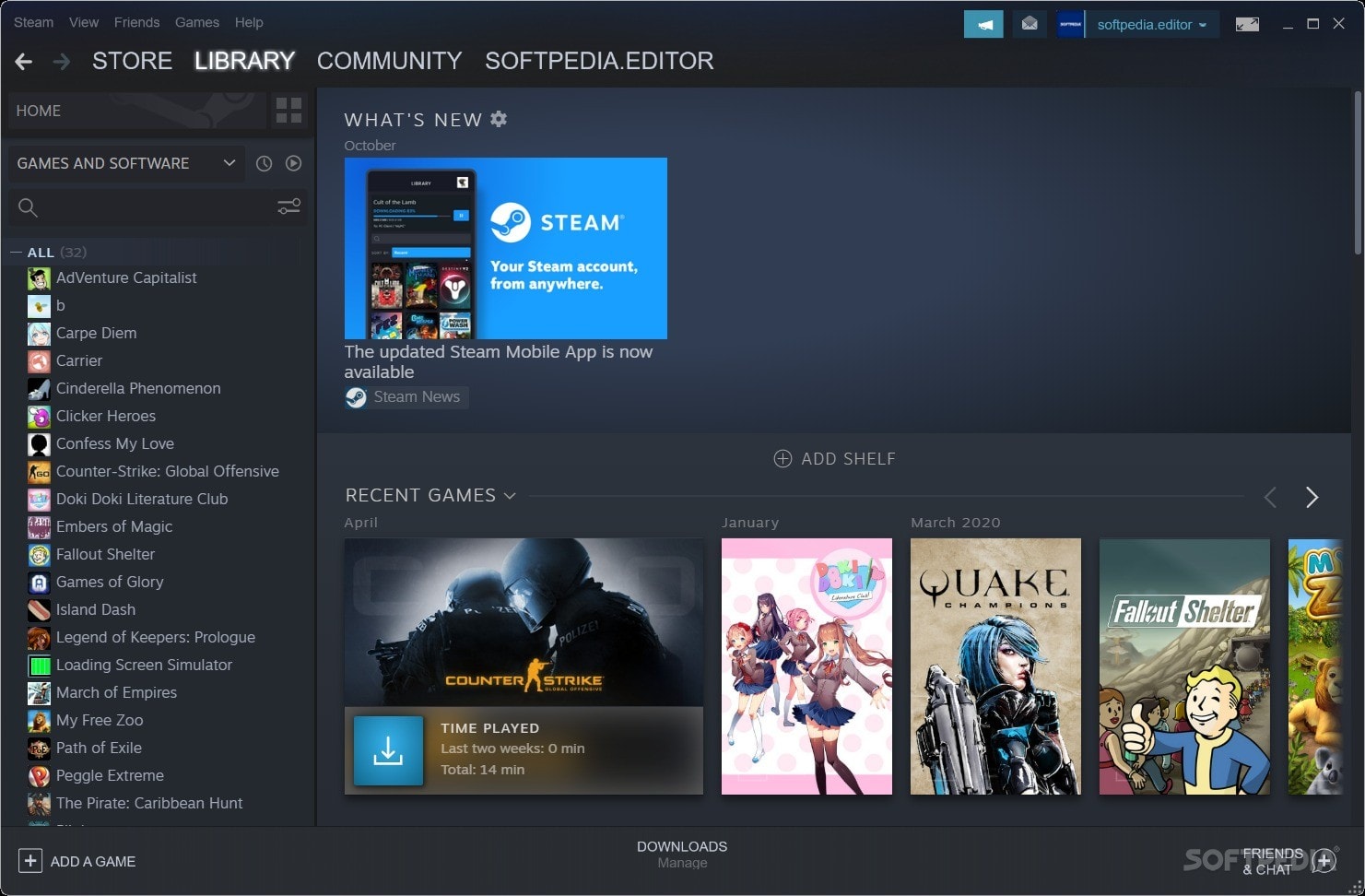Select Counter-Strike: Global Offensive list icon
The width and height of the screenshot is (1365, 896).
(x=39, y=472)
